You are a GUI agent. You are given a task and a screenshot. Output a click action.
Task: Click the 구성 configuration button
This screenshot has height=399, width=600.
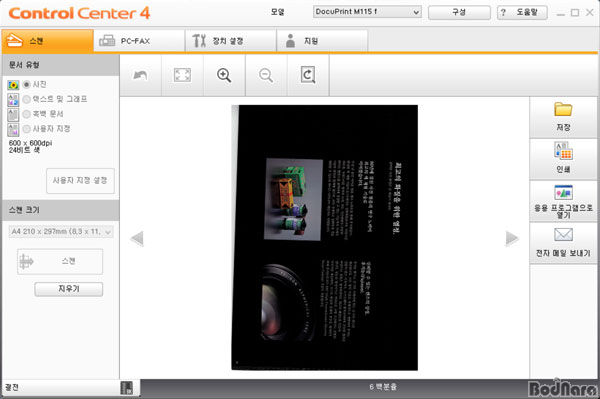[x=459, y=12]
